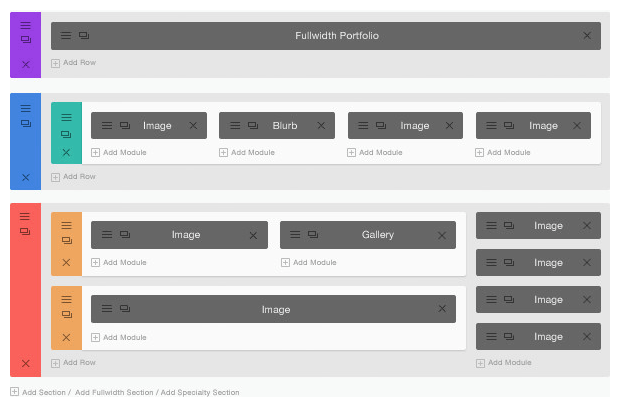Open the Gallery module settings icon

pos(296,235)
